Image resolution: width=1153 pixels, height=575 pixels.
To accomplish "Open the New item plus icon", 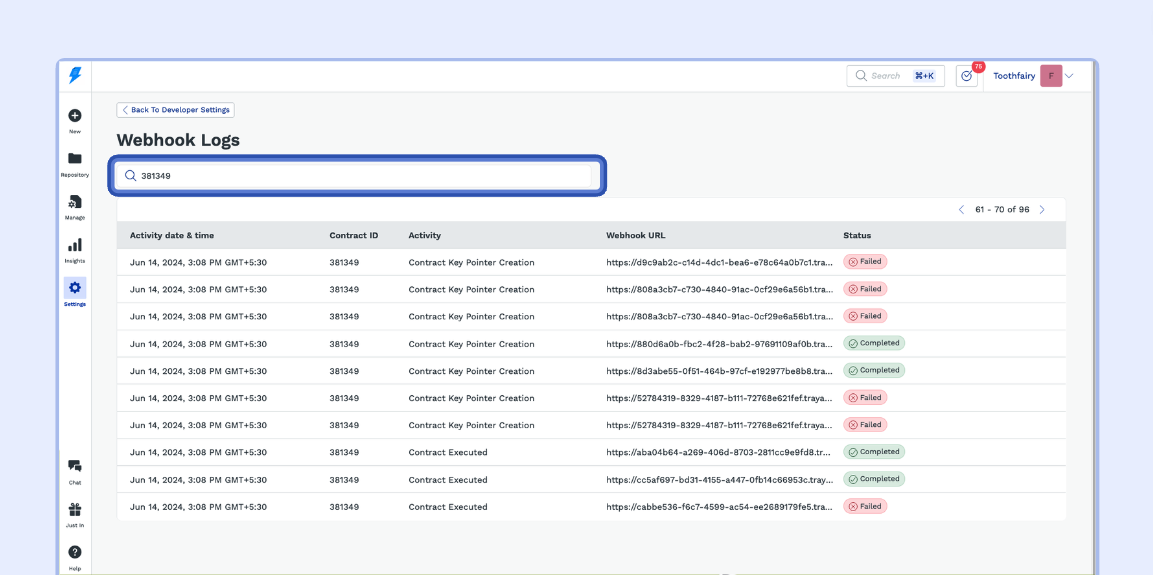I will (x=75, y=116).
